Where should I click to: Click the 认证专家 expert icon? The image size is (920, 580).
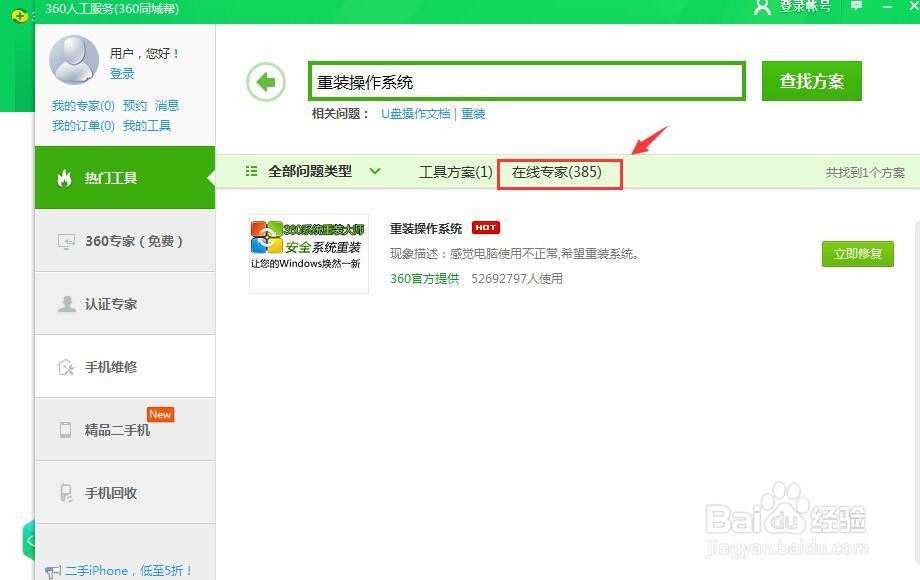66,303
